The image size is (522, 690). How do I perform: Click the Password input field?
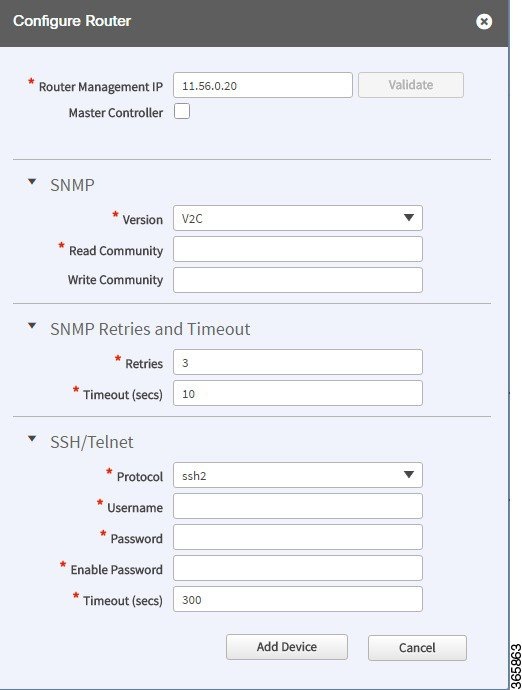click(298, 537)
